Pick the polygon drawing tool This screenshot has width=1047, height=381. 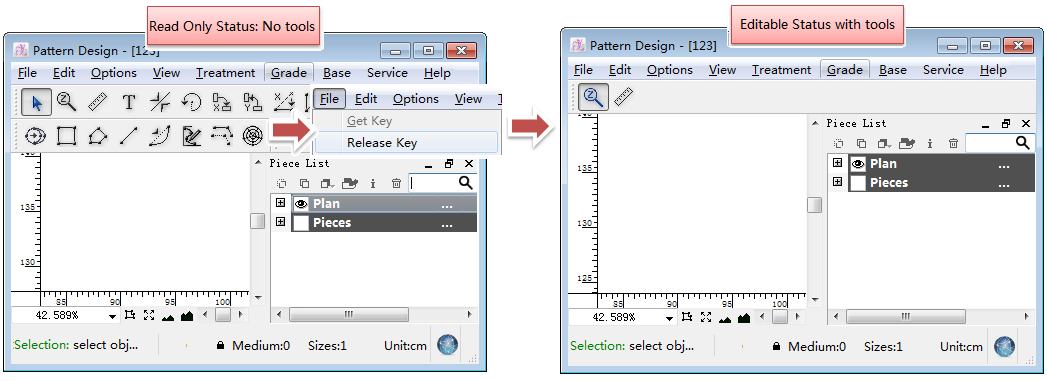pyautogui.click(x=97, y=136)
